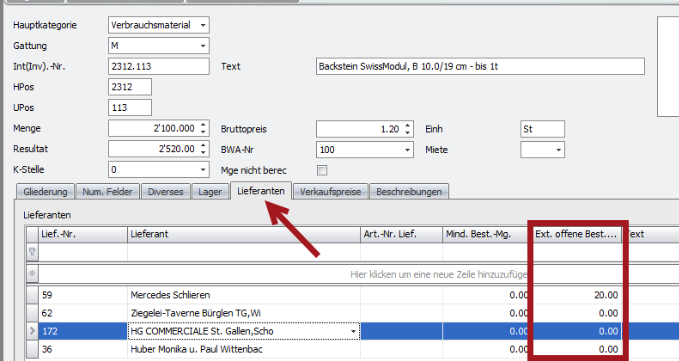
Task: Click the UPos field 113
Action: (130, 108)
